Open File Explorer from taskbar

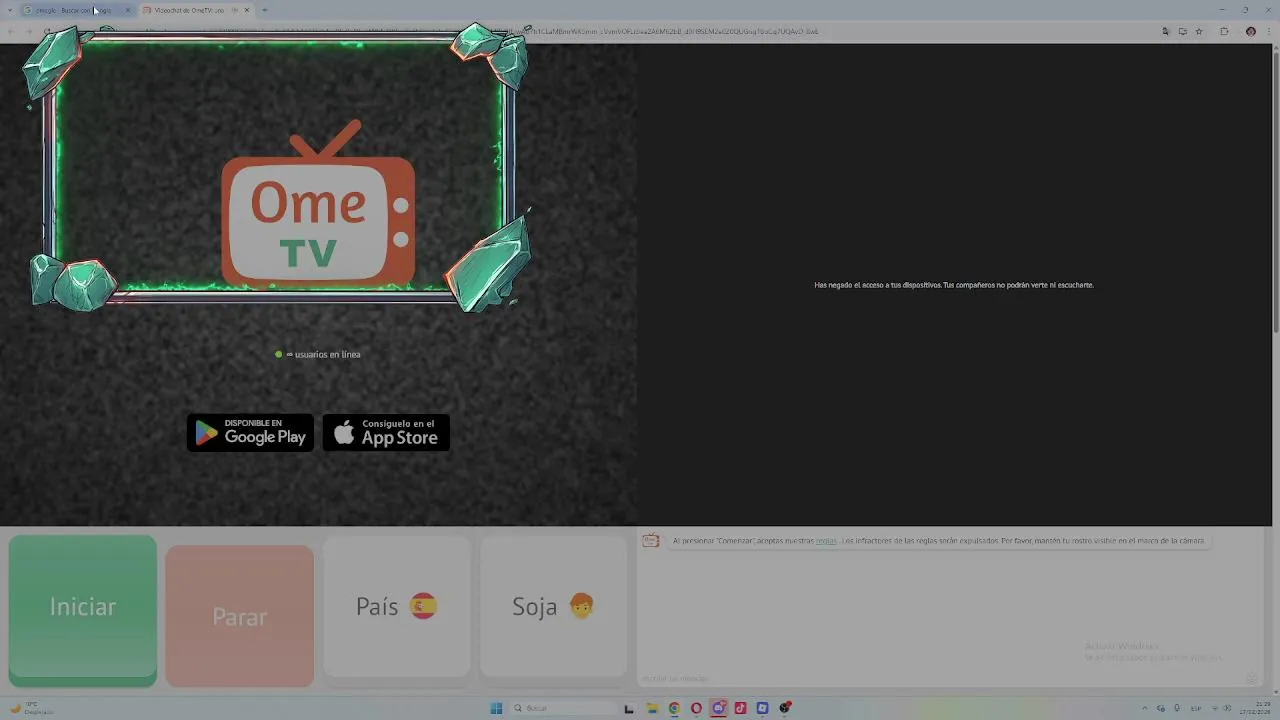(652, 708)
